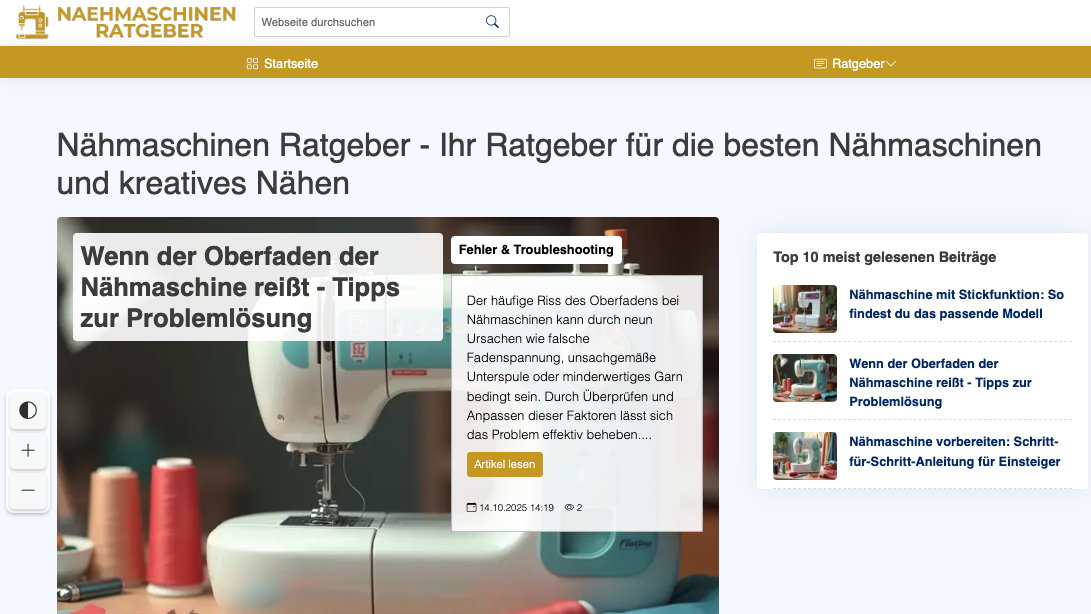Viewport: 1091px width, 614px height.
Task: Open the 'Nähmaschine vorbereiten' guide link
Action: [954, 451]
